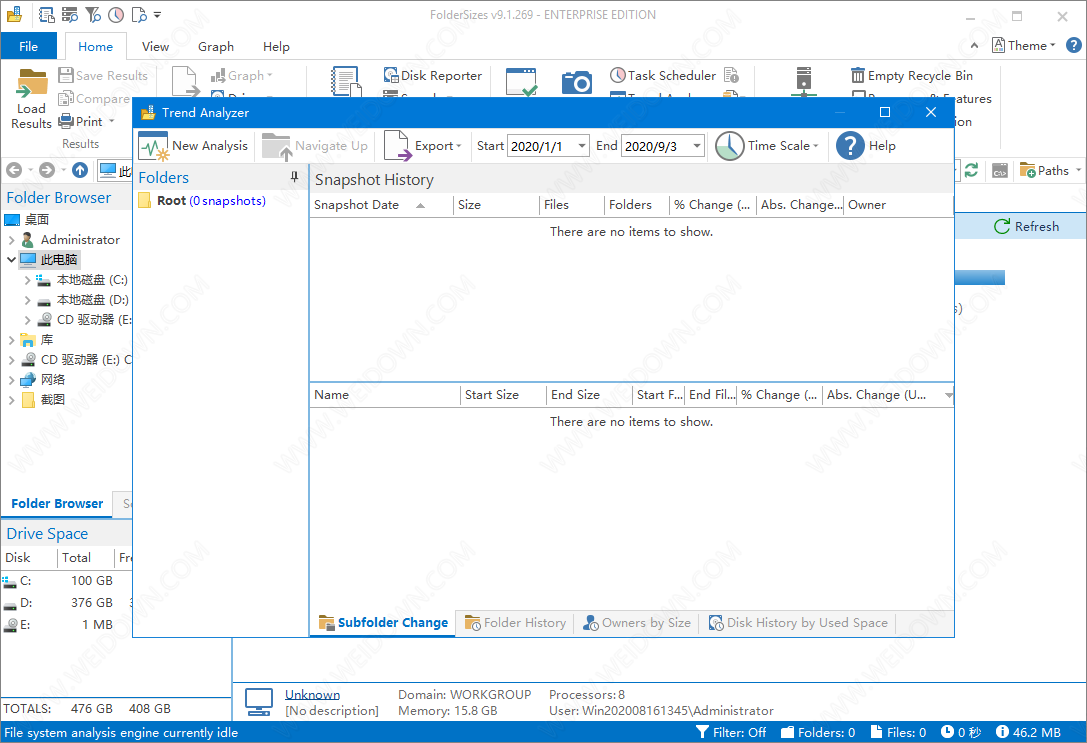Open the Theme dropdown

1024,46
